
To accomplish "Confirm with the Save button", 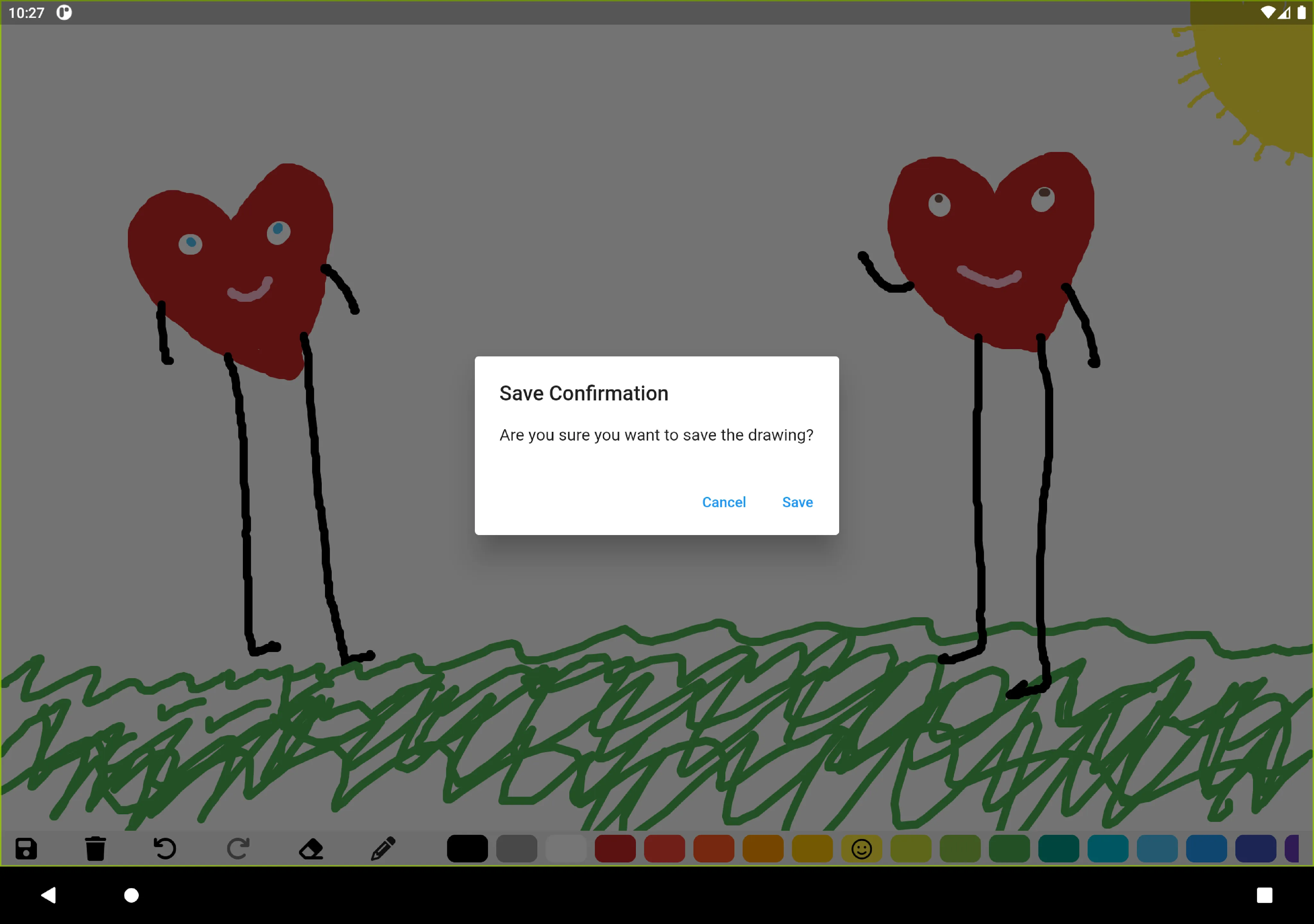I will pyautogui.click(x=797, y=502).
